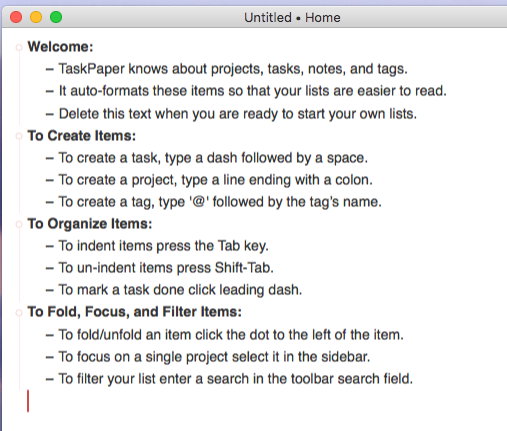Click the 'To Create Items:' project title text
The width and height of the screenshot is (507, 431).
(82, 136)
